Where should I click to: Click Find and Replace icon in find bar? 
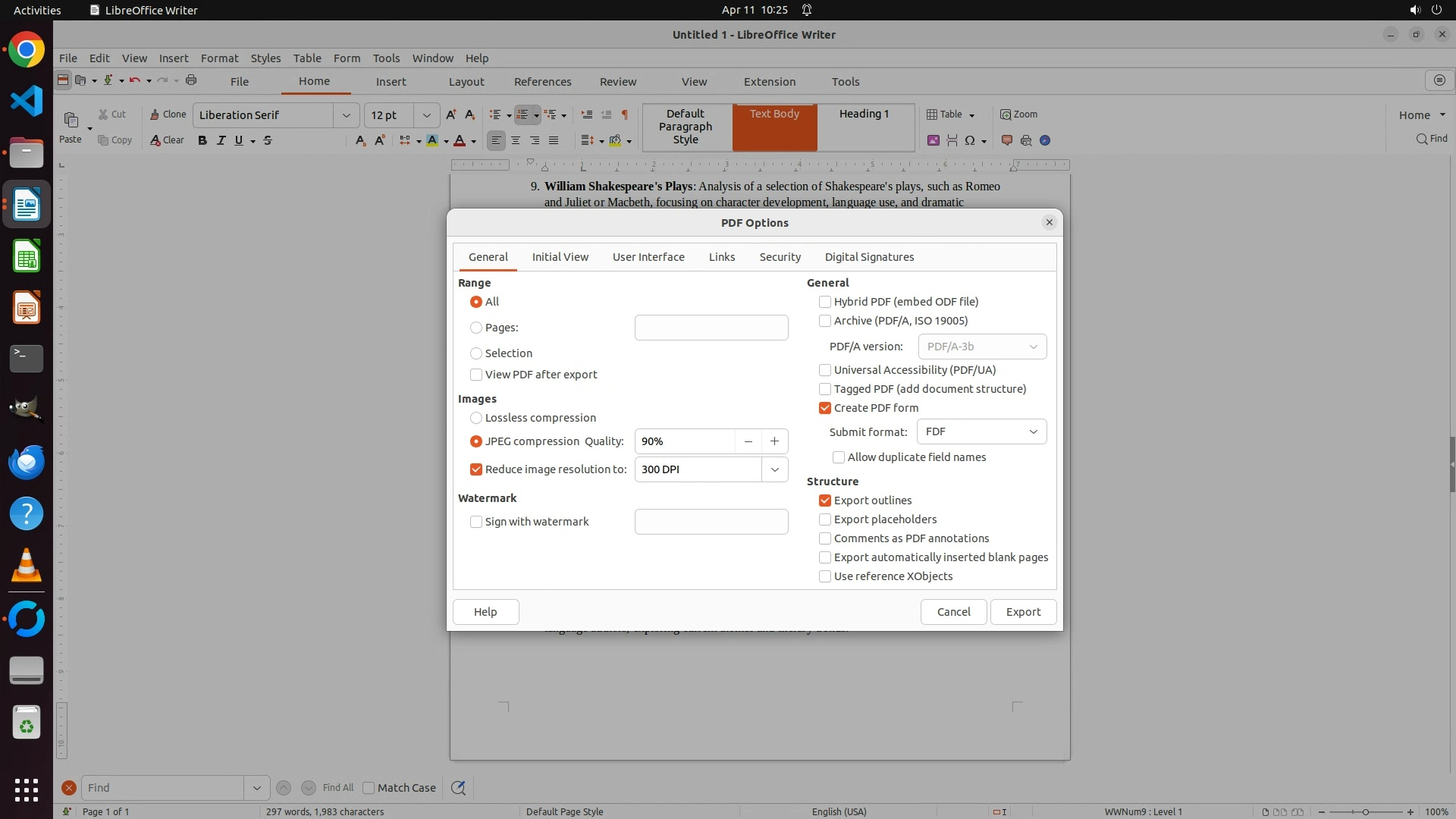coord(458,788)
